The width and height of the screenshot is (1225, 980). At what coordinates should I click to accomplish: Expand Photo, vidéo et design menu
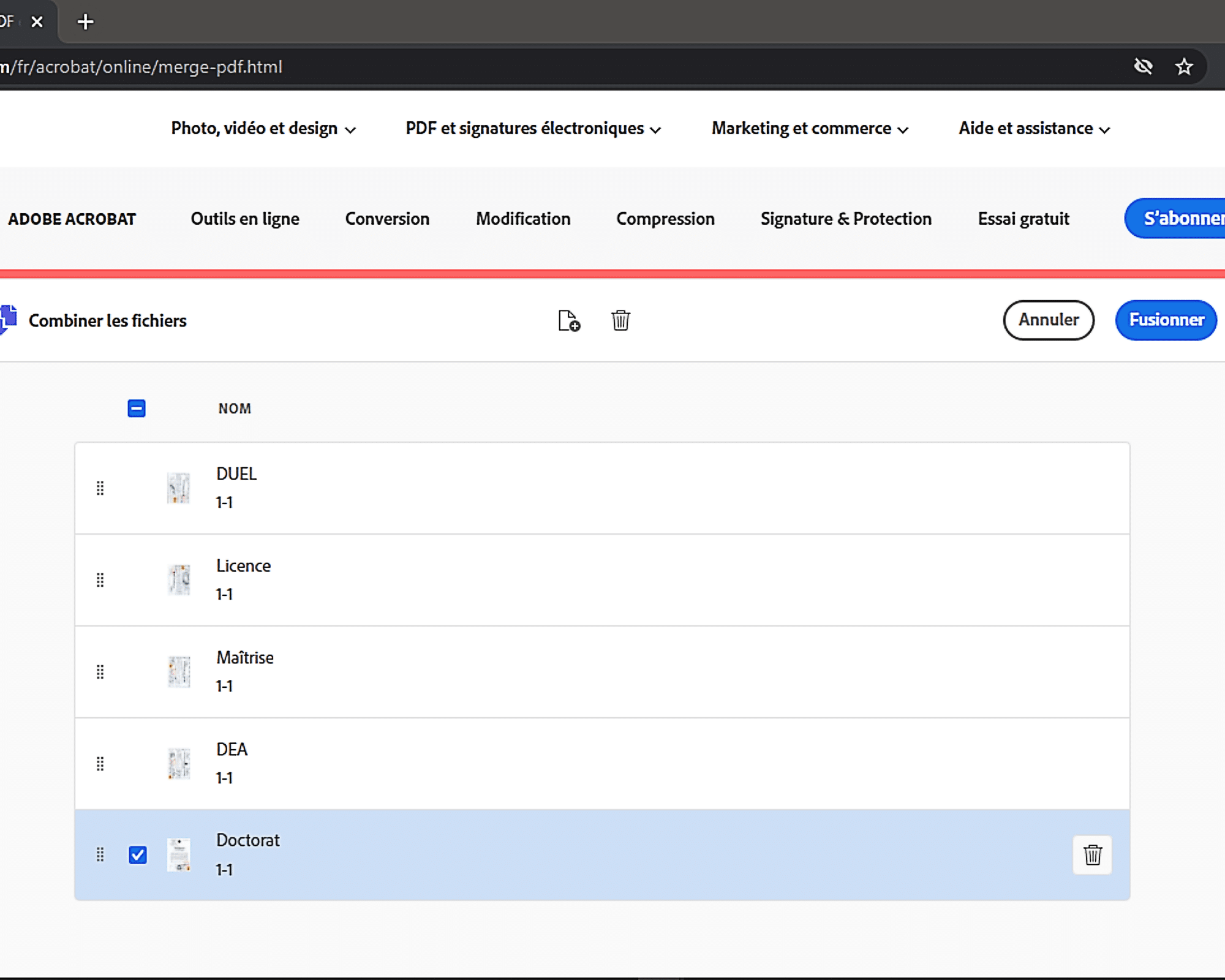[x=263, y=129]
